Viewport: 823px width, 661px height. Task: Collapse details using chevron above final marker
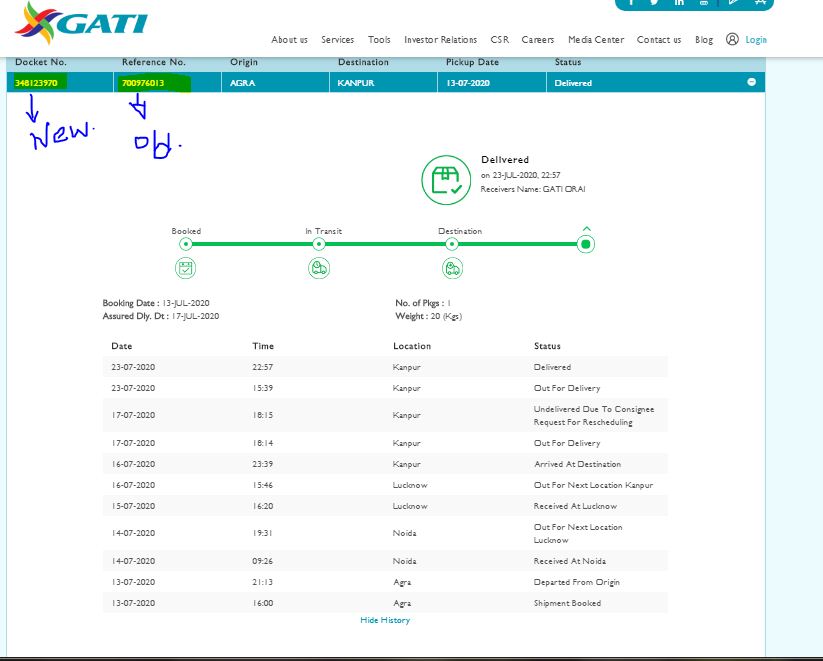click(587, 229)
